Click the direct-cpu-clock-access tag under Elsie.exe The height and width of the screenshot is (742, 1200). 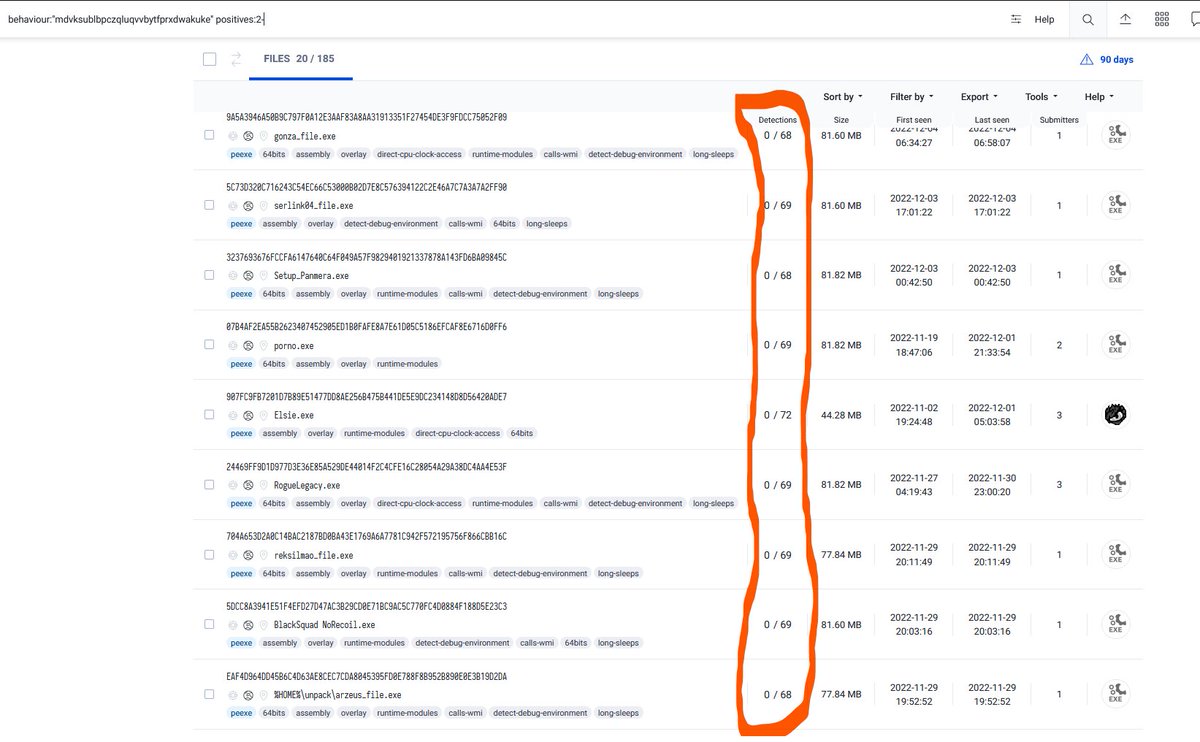pyautogui.click(x=457, y=434)
